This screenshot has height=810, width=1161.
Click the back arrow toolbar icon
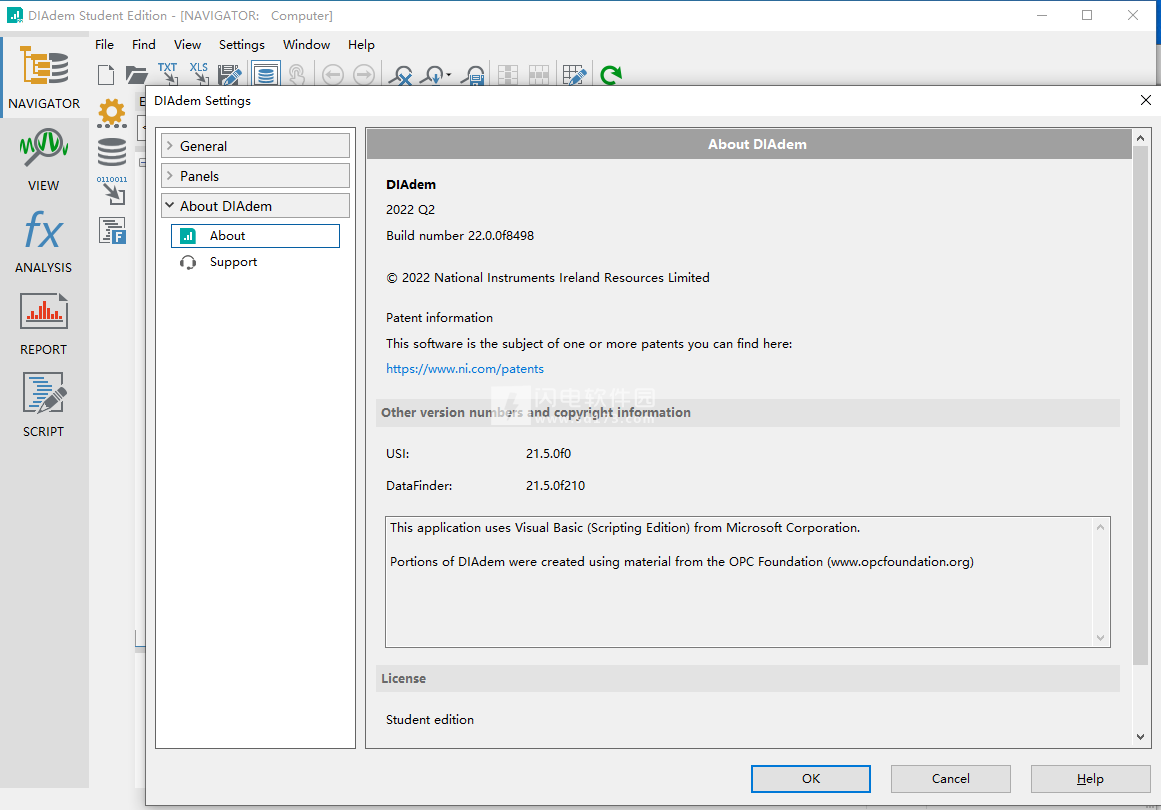click(333, 75)
